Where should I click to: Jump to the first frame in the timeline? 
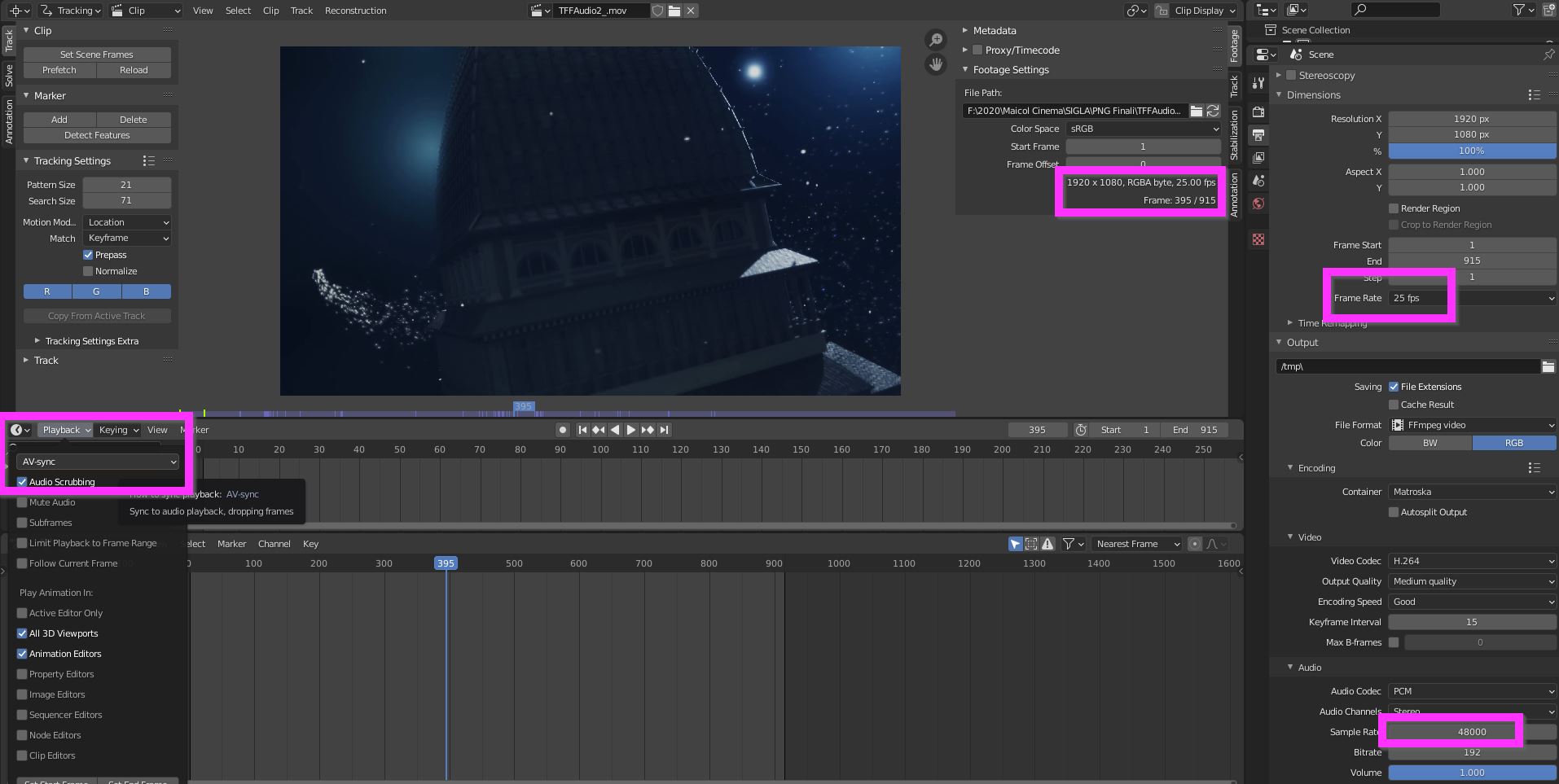(582, 430)
